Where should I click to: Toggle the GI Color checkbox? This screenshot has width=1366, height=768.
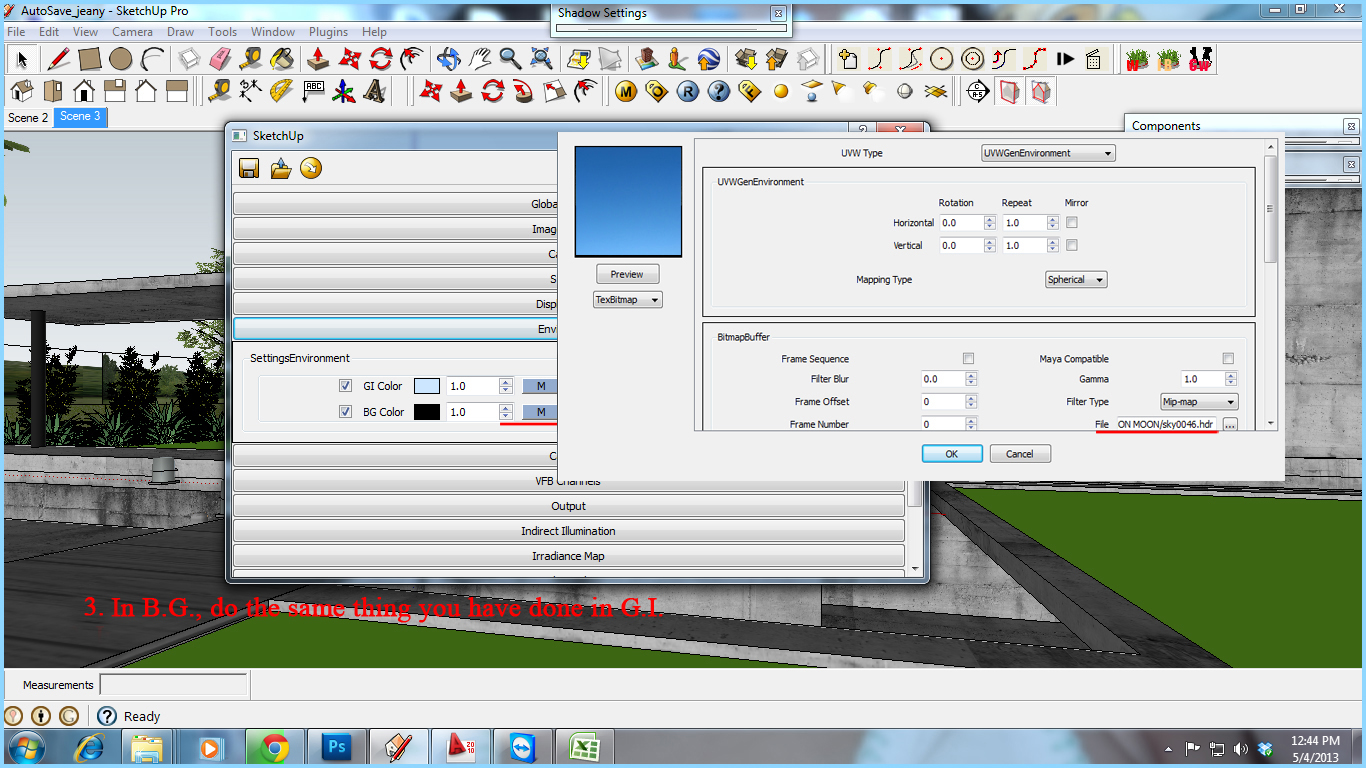pos(345,386)
